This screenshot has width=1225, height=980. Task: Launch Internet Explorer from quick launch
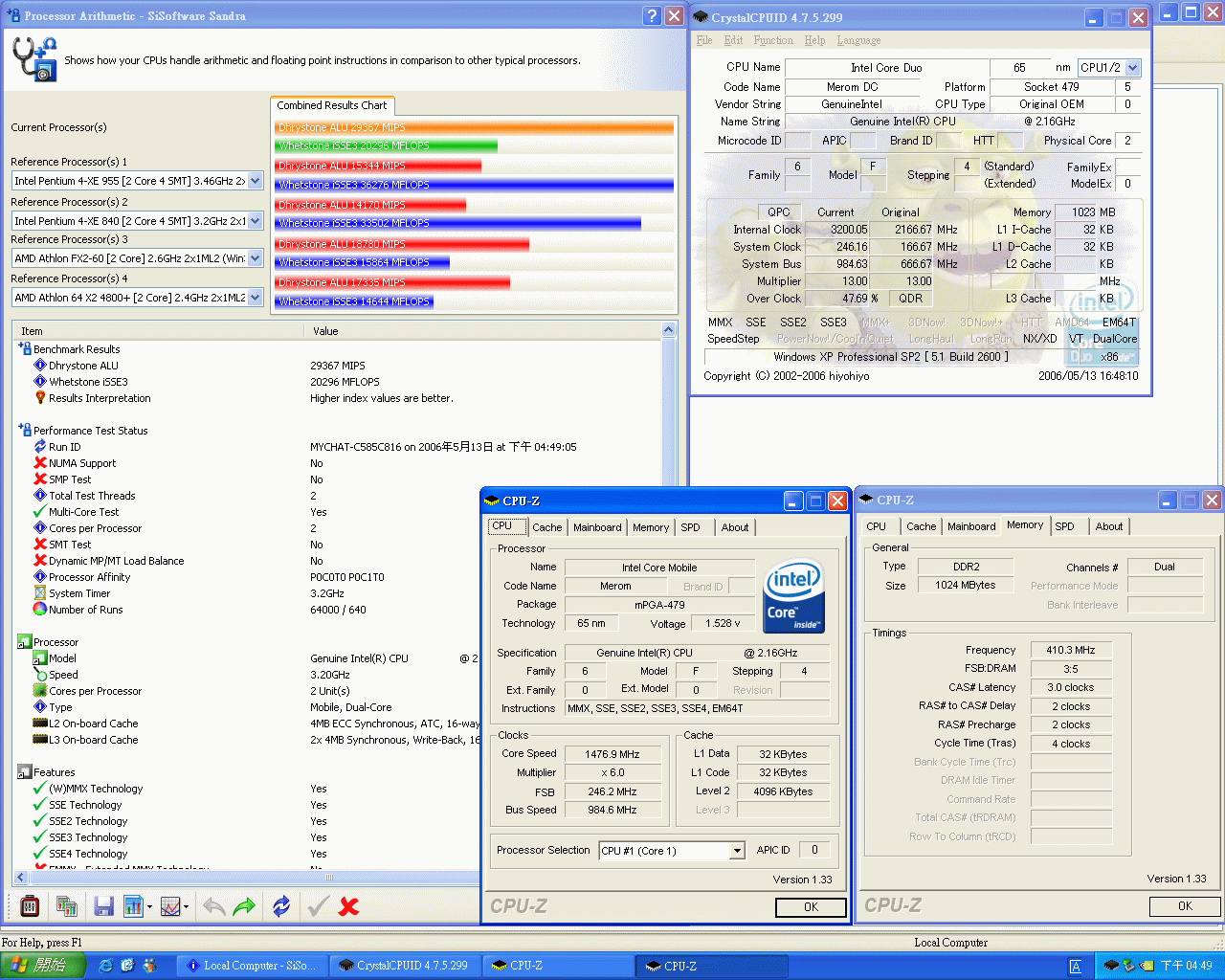[x=105, y=966]
